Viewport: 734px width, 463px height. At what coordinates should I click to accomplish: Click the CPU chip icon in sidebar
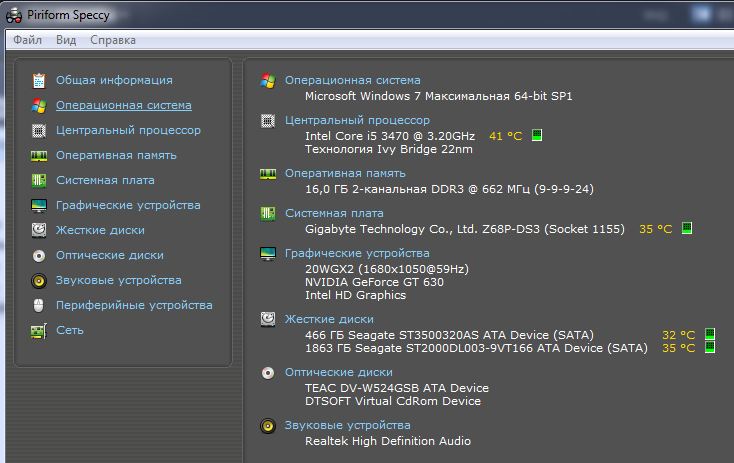[39, 130]
